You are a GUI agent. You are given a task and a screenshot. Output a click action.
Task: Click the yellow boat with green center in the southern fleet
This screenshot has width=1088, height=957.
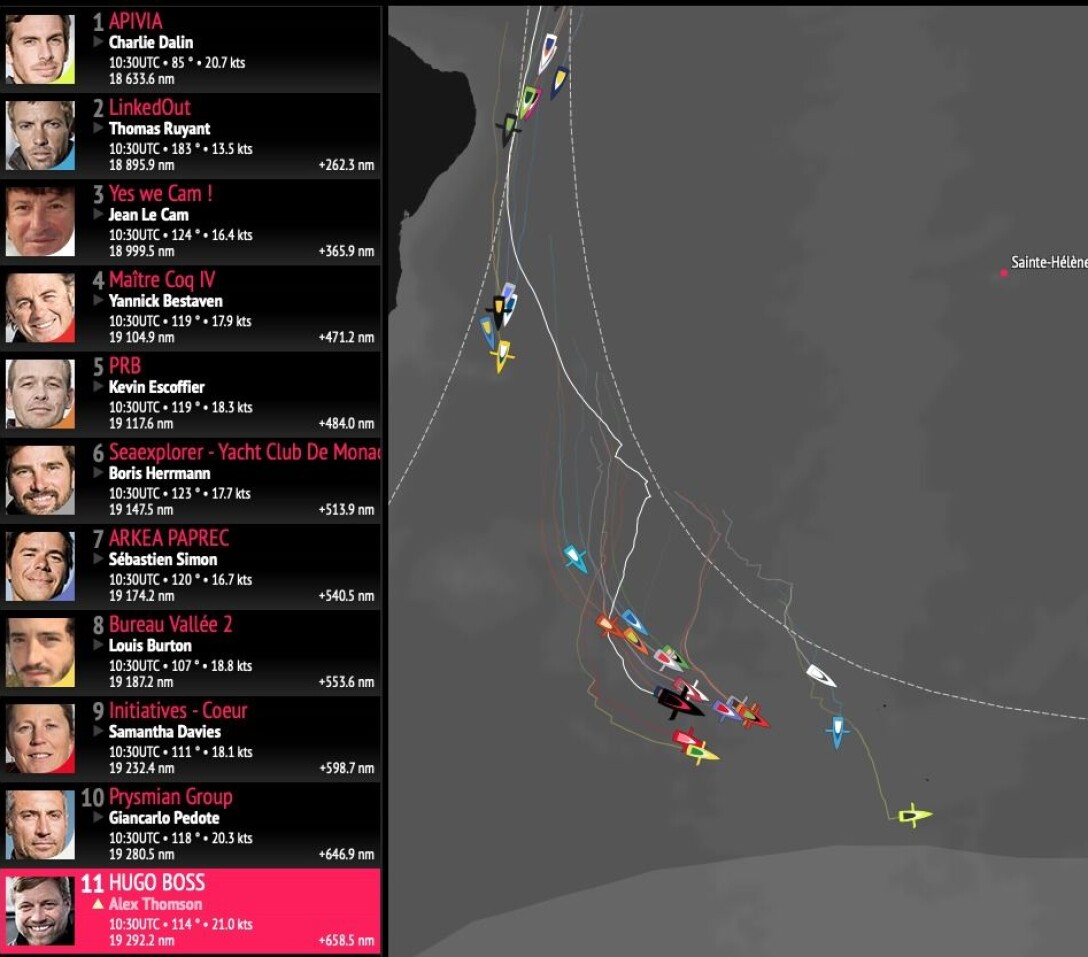pos(702,752)
